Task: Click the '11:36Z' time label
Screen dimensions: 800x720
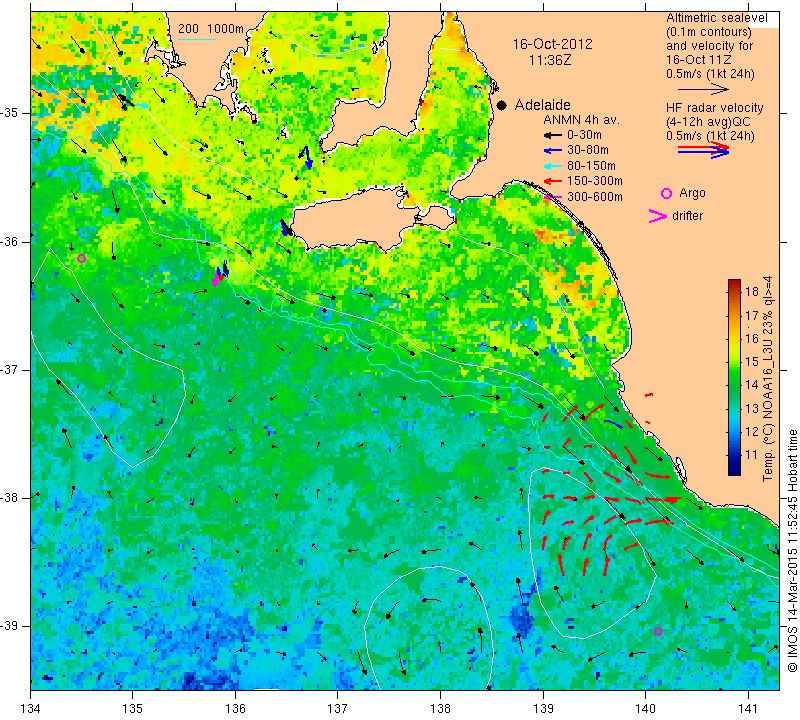Action: click(550, 60)
